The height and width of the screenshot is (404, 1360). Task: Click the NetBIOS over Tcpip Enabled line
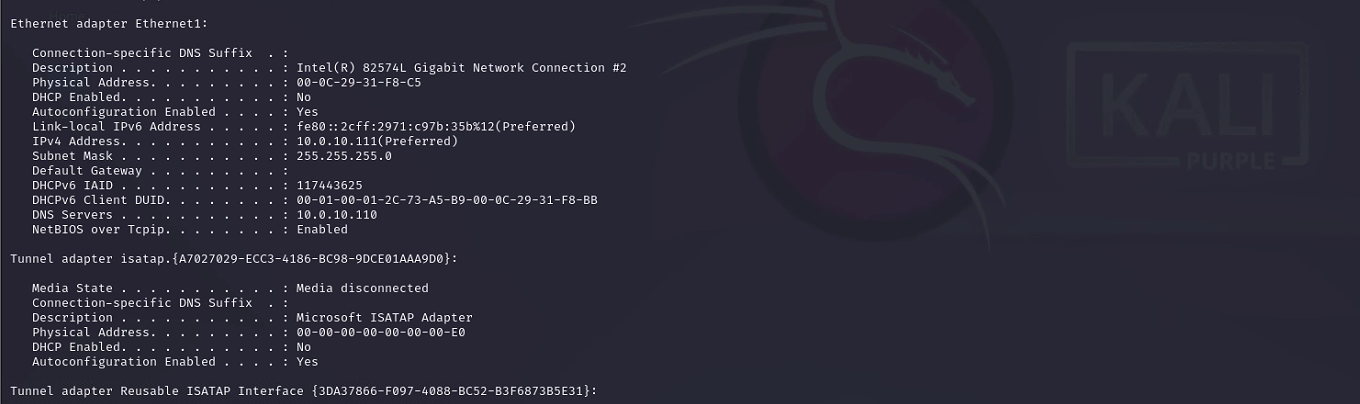click(x=190, y=229)
